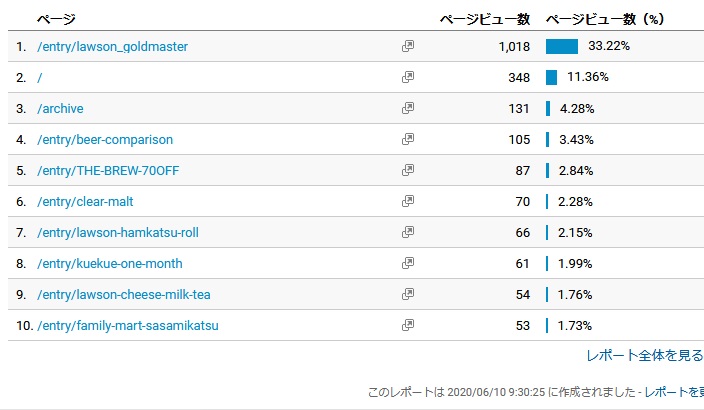Screen dimensions: 704x410
Task: Open external link icon for THE-BREW-70OFF row
Action: click(x=408, y=170)
